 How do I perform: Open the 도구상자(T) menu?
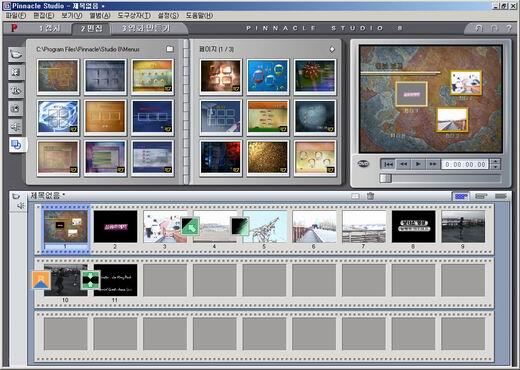[x=134, y=16]
